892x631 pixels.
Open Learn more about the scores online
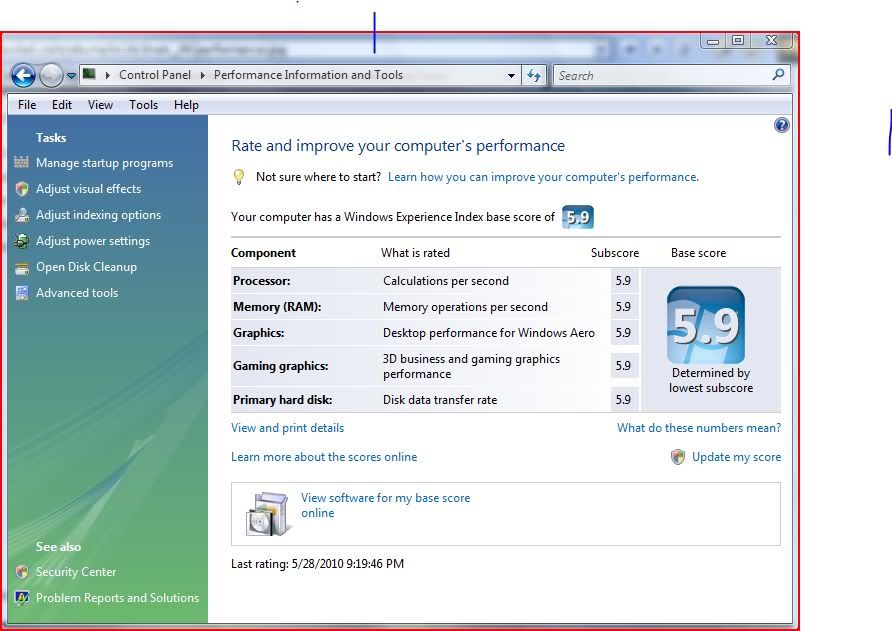tap(324, 457)
